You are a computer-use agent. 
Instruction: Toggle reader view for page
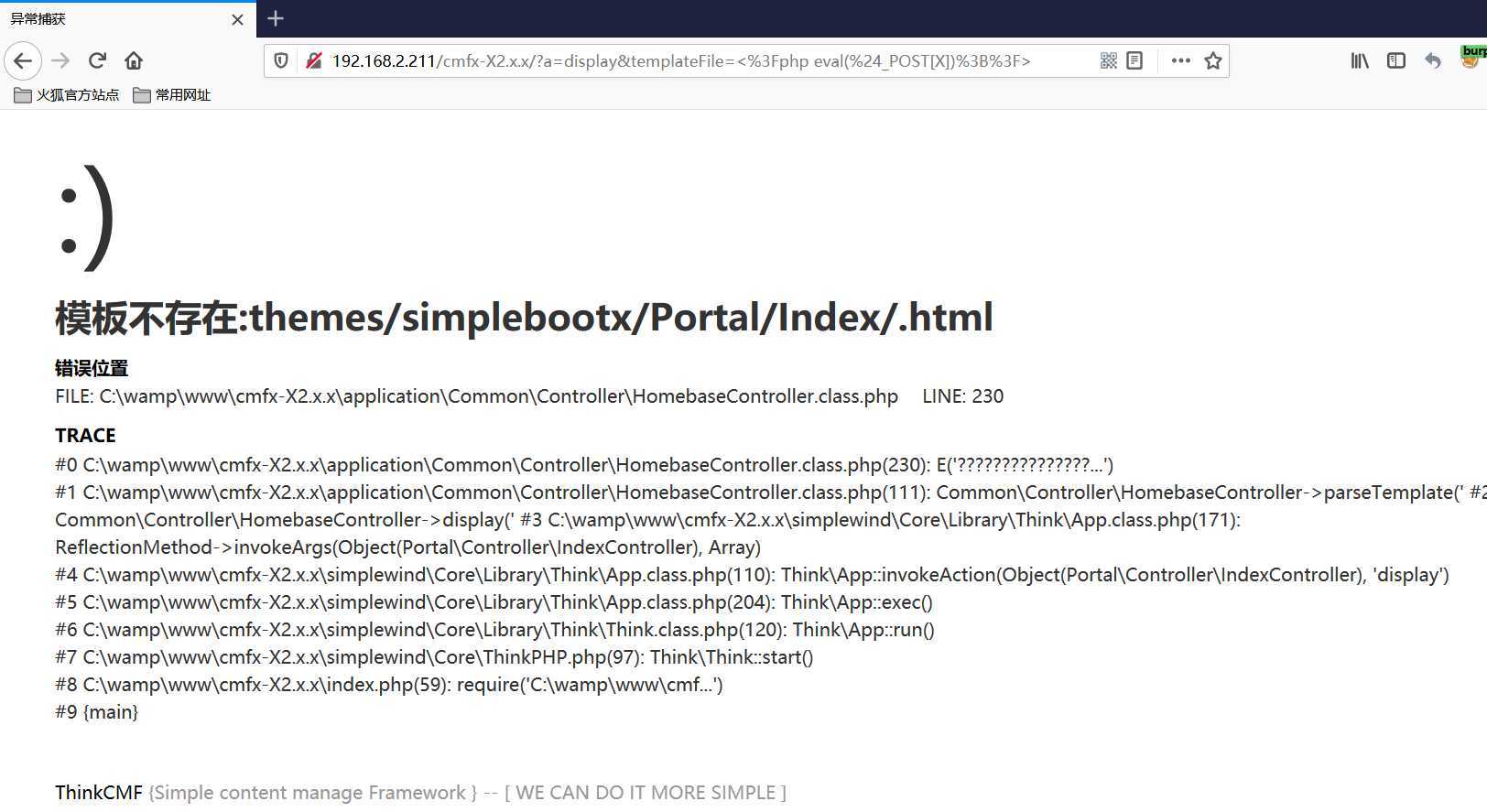point(1134,61)
